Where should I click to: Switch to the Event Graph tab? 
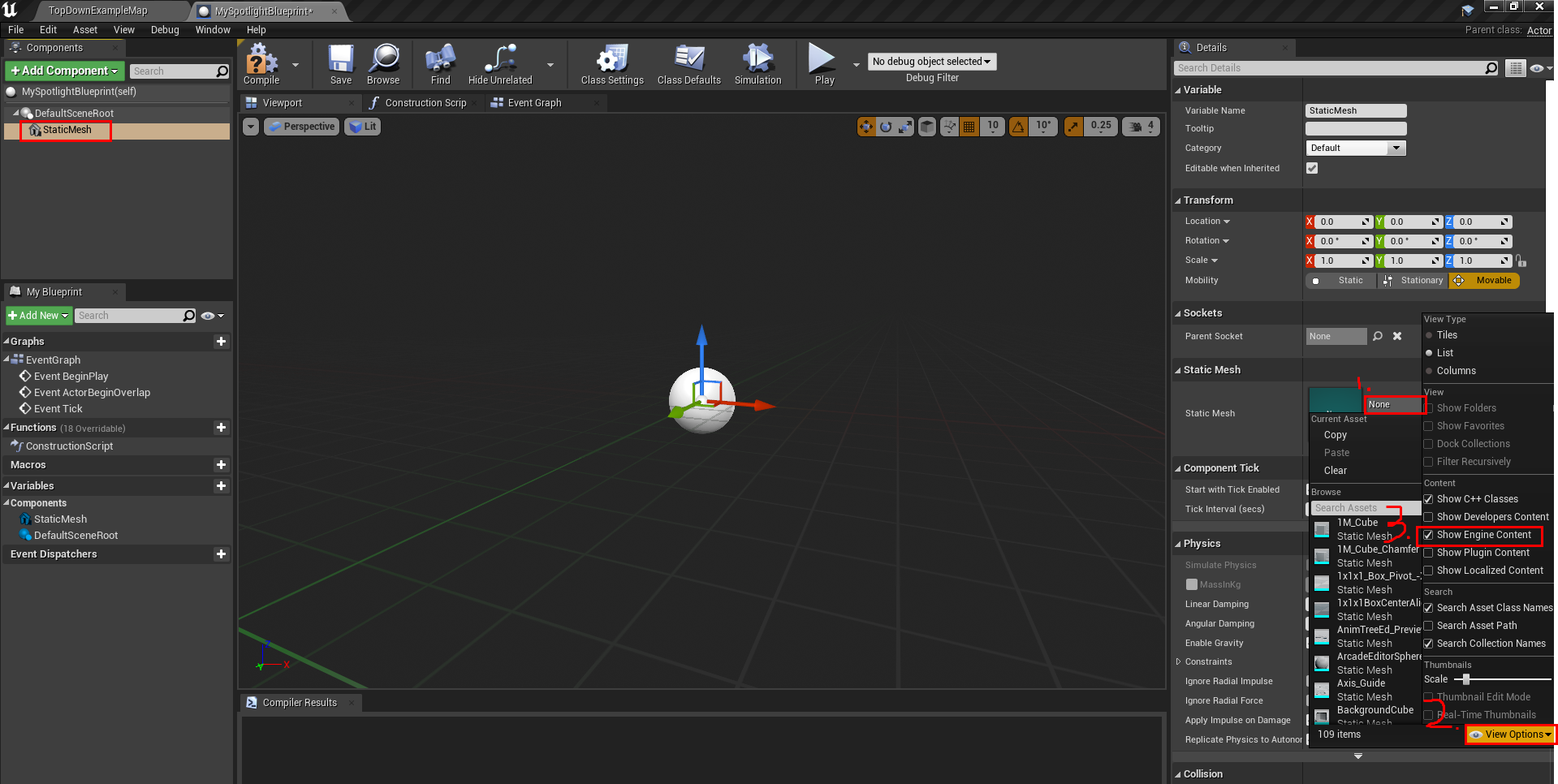(534, 103)
